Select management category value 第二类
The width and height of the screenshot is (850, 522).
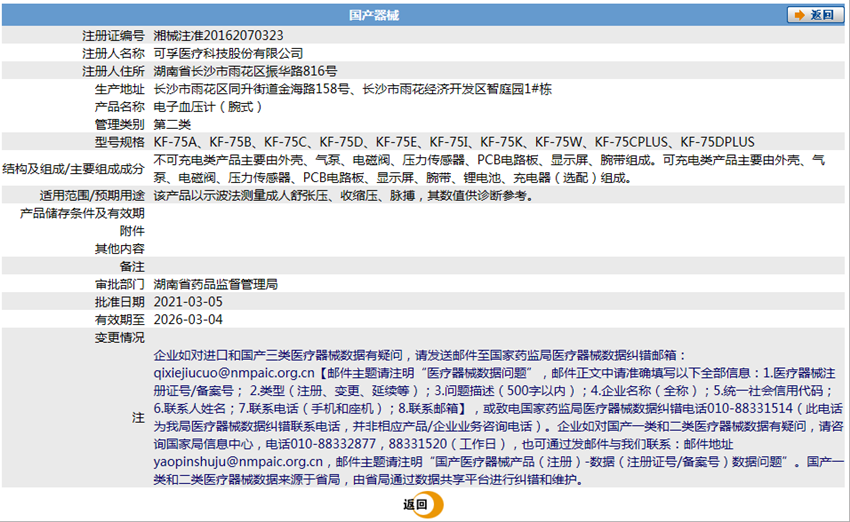(x=172, y=124)
